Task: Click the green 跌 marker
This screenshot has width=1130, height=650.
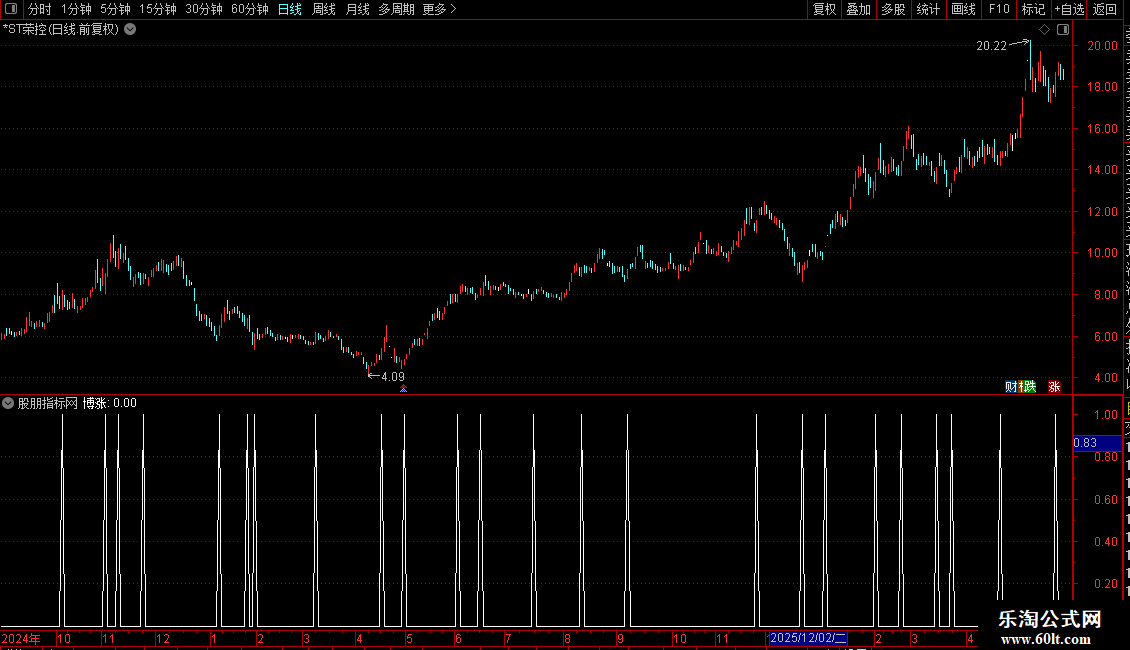Action: tap(1030, 387)
